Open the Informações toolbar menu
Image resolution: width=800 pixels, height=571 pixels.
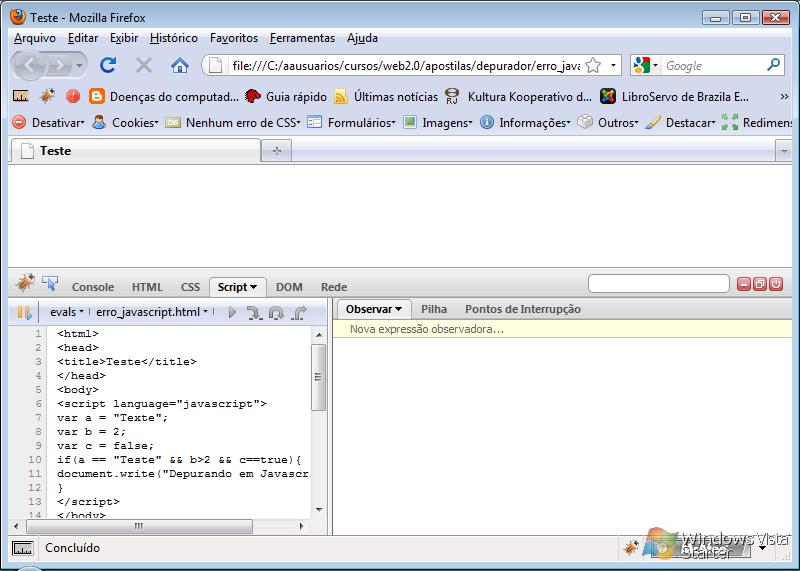525,122
